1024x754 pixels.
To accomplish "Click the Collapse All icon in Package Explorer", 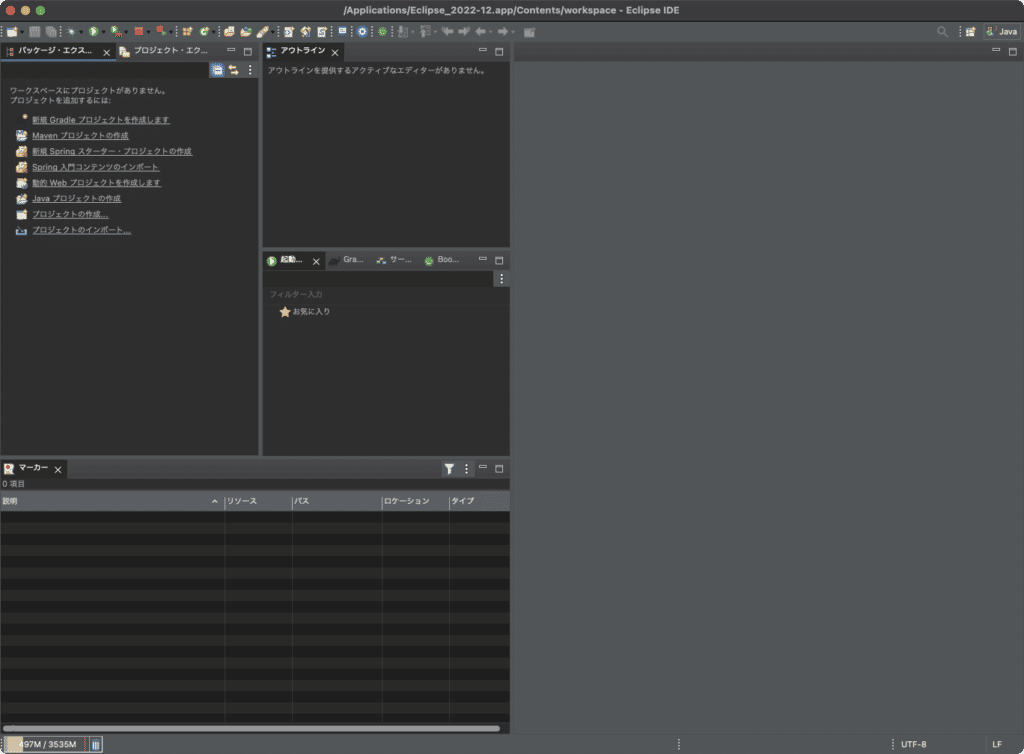I will click(x=217, y=70).
